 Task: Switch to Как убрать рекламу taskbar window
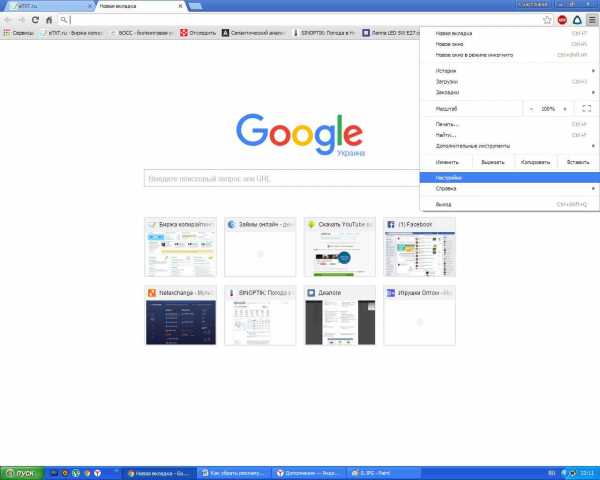[233, 473]
